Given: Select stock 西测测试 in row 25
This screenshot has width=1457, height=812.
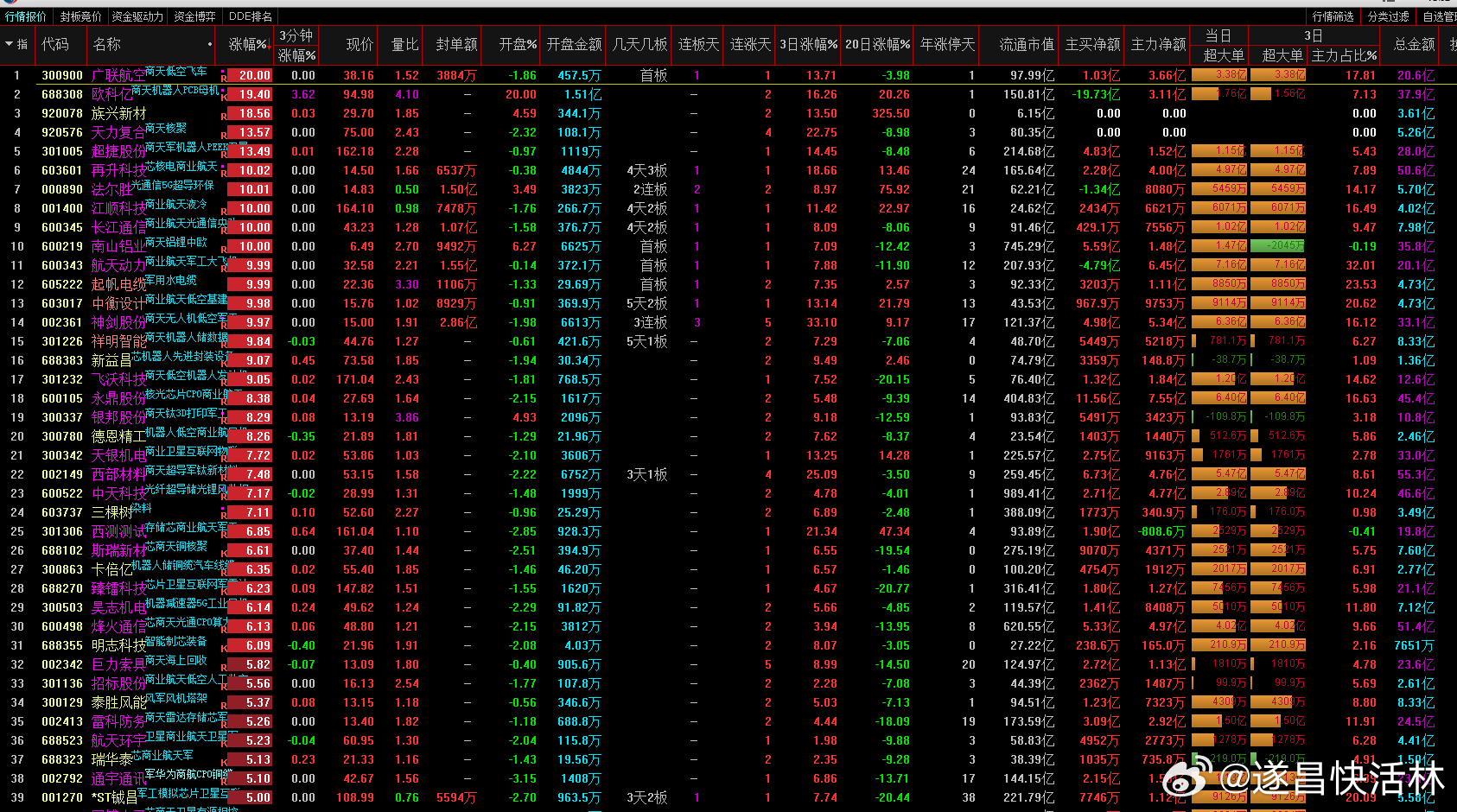Looking at the screenshot, I should tap(118, 532).
